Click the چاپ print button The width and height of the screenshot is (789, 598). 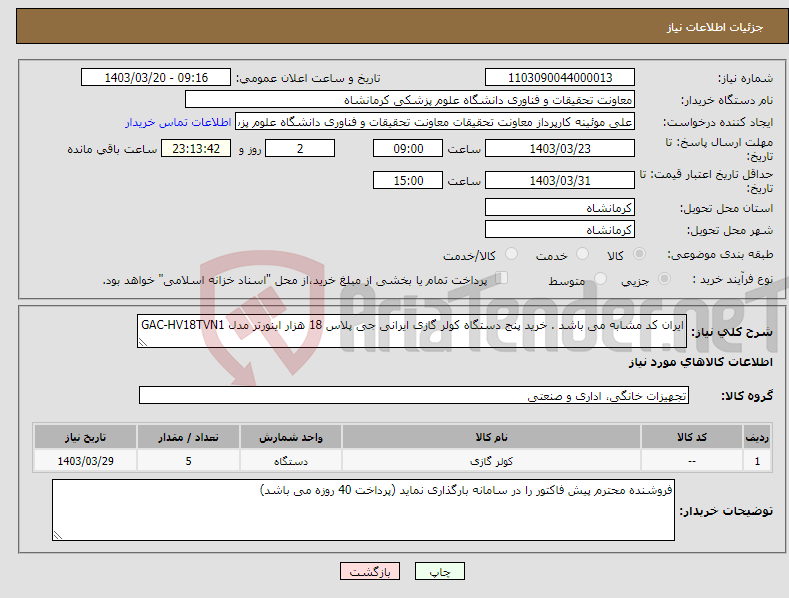coord(440,571)
